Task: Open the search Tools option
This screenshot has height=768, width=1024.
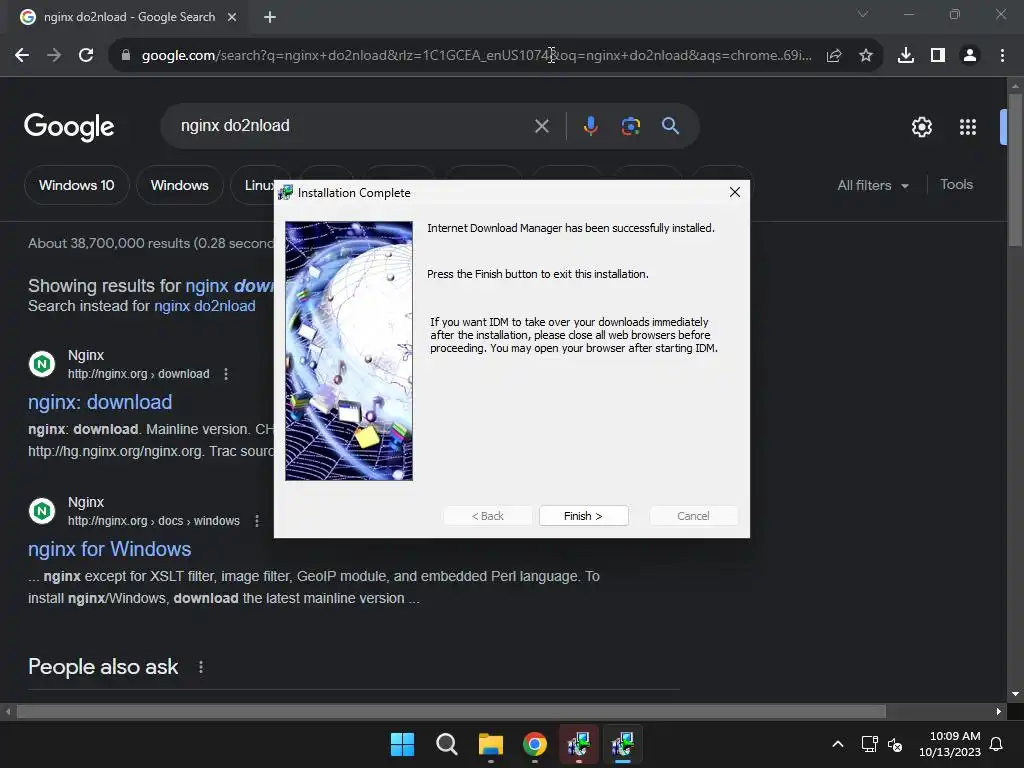Action: click(x=956, y=185)
